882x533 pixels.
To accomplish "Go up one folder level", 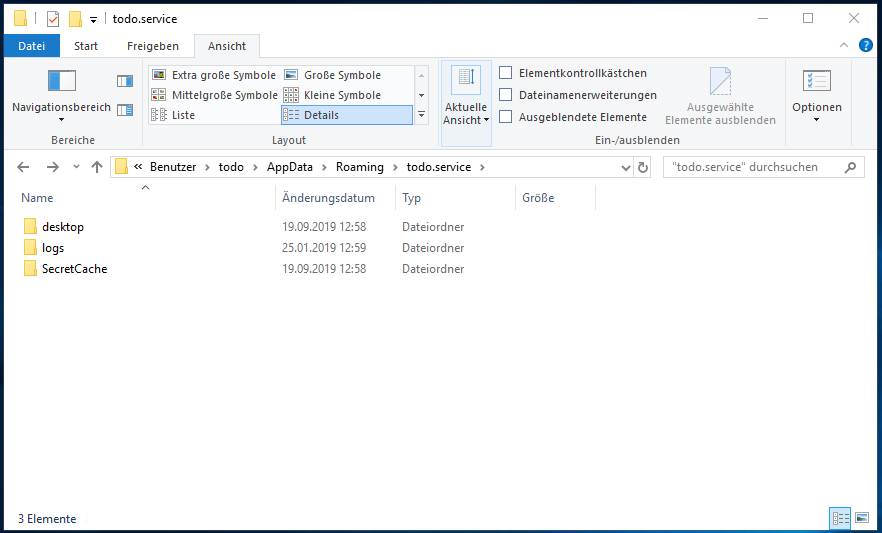I will click(97, 167).
